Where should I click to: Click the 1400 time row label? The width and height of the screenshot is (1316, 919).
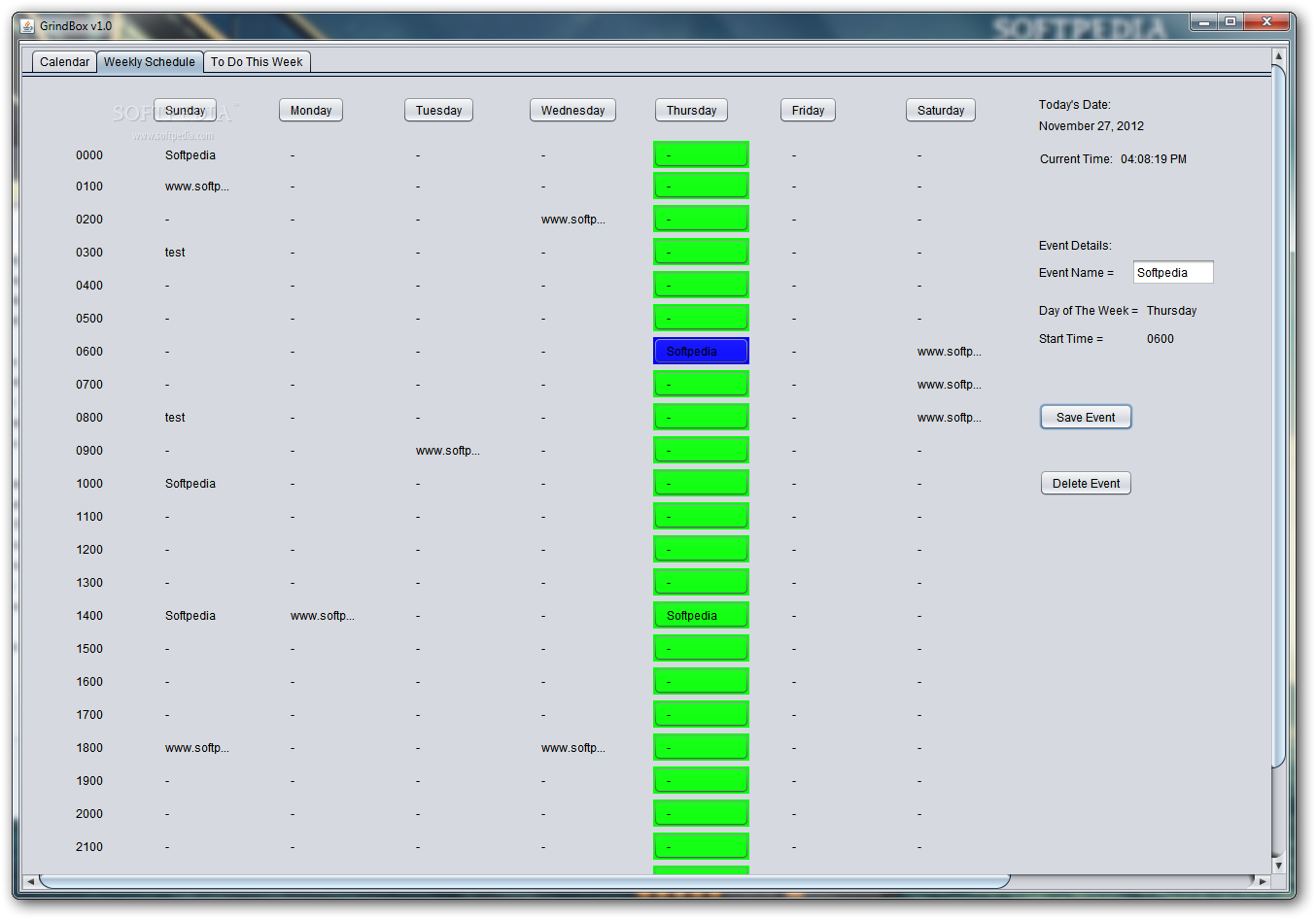click(89, 616)
